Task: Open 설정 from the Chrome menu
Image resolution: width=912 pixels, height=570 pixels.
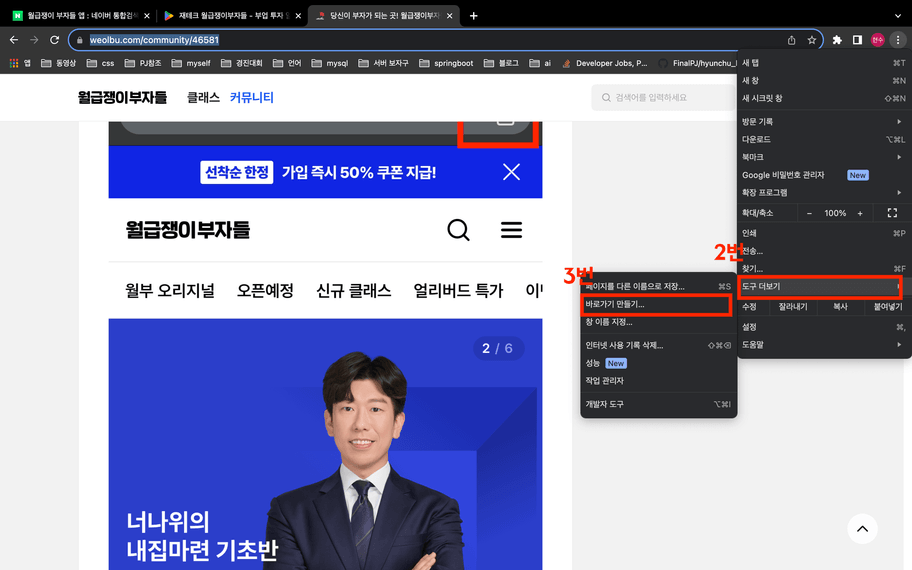Action: 824,327
